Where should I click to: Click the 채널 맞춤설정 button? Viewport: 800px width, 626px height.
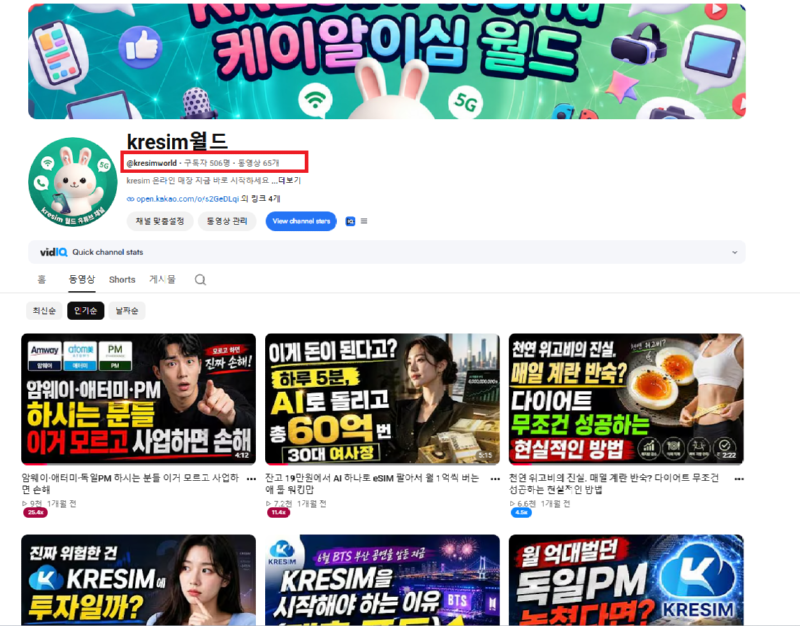click(x=160, y=221)
